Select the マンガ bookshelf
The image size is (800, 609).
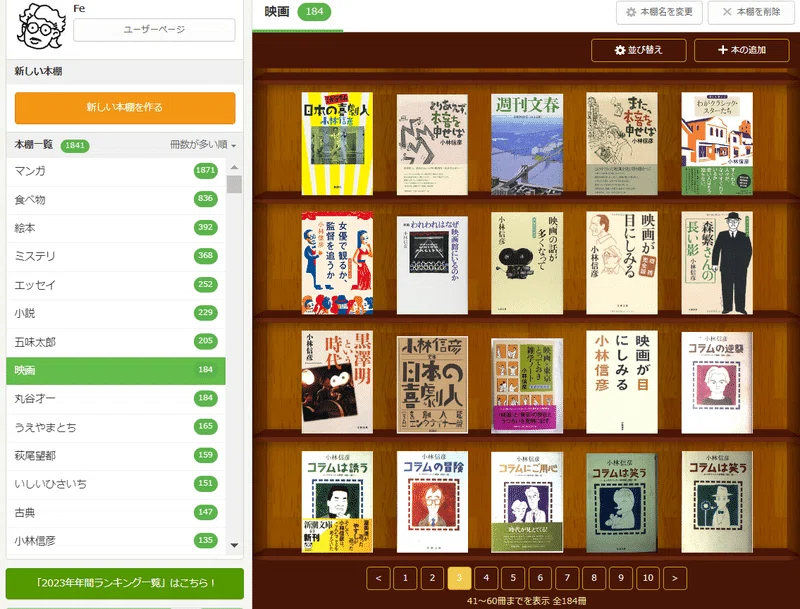116,171
